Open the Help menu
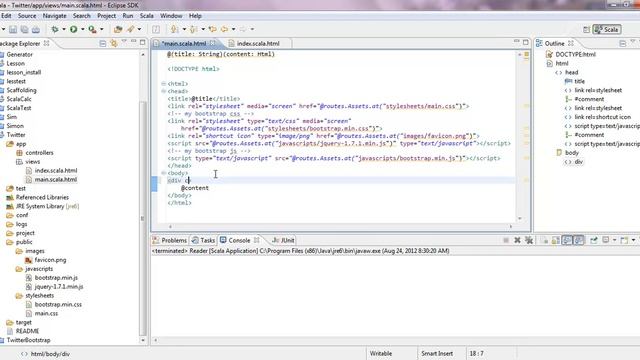640x360 pixels. [195, 16]
